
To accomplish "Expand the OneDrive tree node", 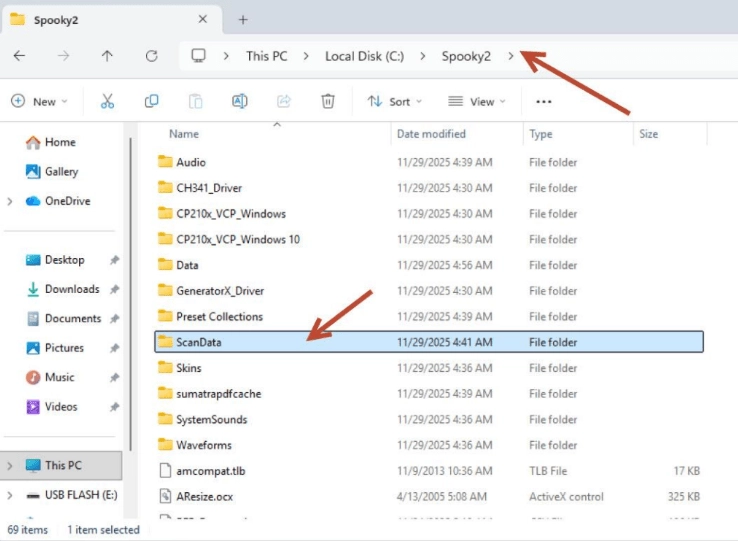I will (10, 201).
